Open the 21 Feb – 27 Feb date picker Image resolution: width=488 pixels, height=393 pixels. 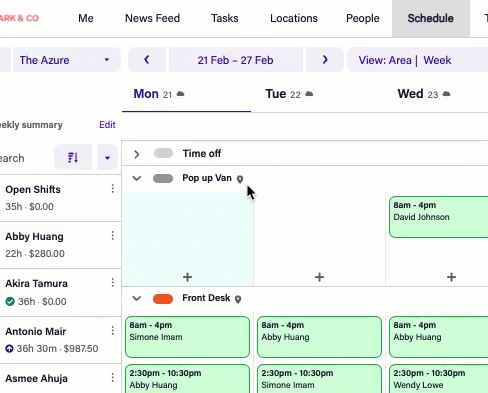(236, 60)
